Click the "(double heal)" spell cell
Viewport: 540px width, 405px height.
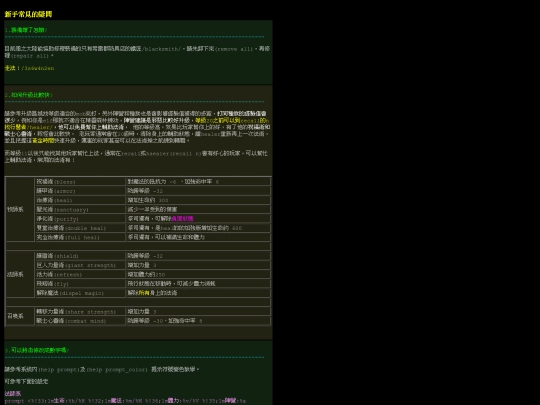80,228
